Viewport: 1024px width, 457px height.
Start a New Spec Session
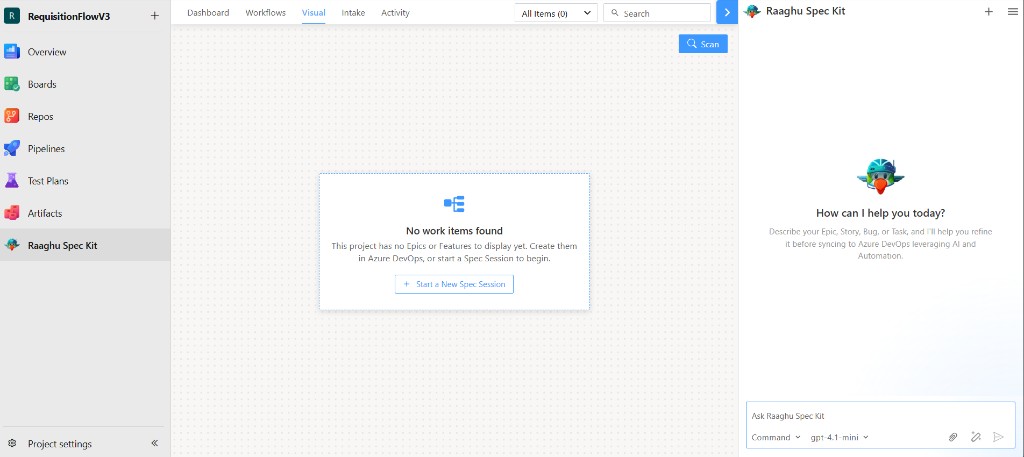pos(454,284)
